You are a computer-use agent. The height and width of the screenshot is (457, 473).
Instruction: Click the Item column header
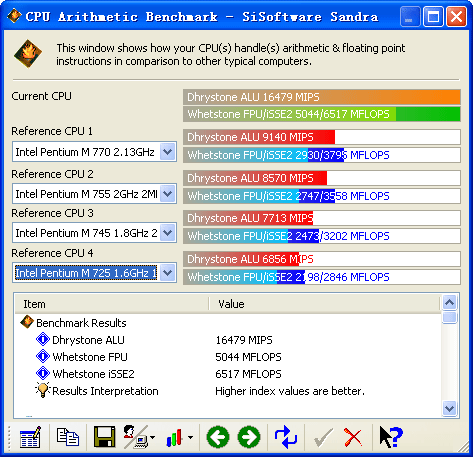[112, 304]
